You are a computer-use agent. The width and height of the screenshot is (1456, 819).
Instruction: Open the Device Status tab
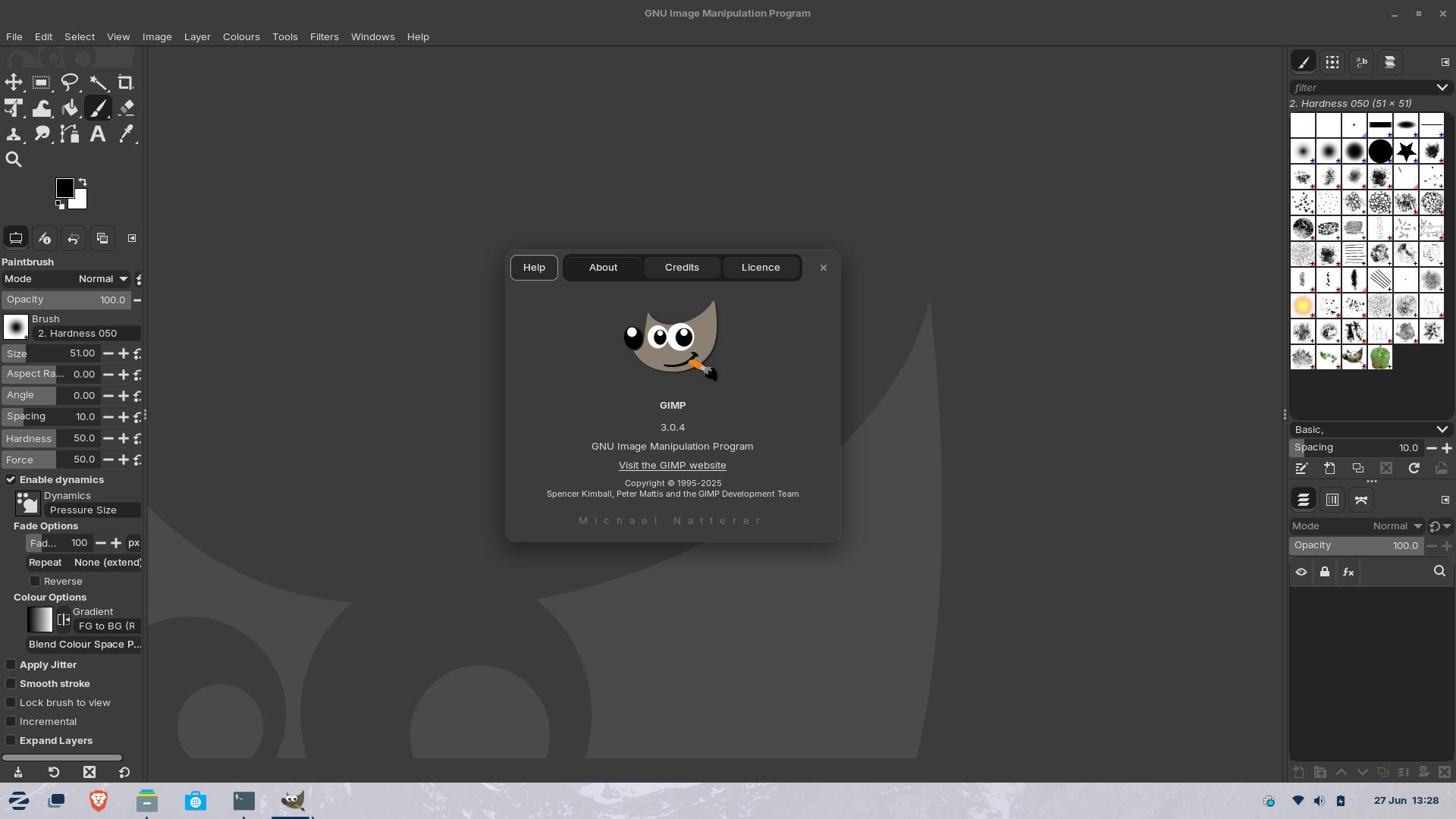tap(44, 238)
